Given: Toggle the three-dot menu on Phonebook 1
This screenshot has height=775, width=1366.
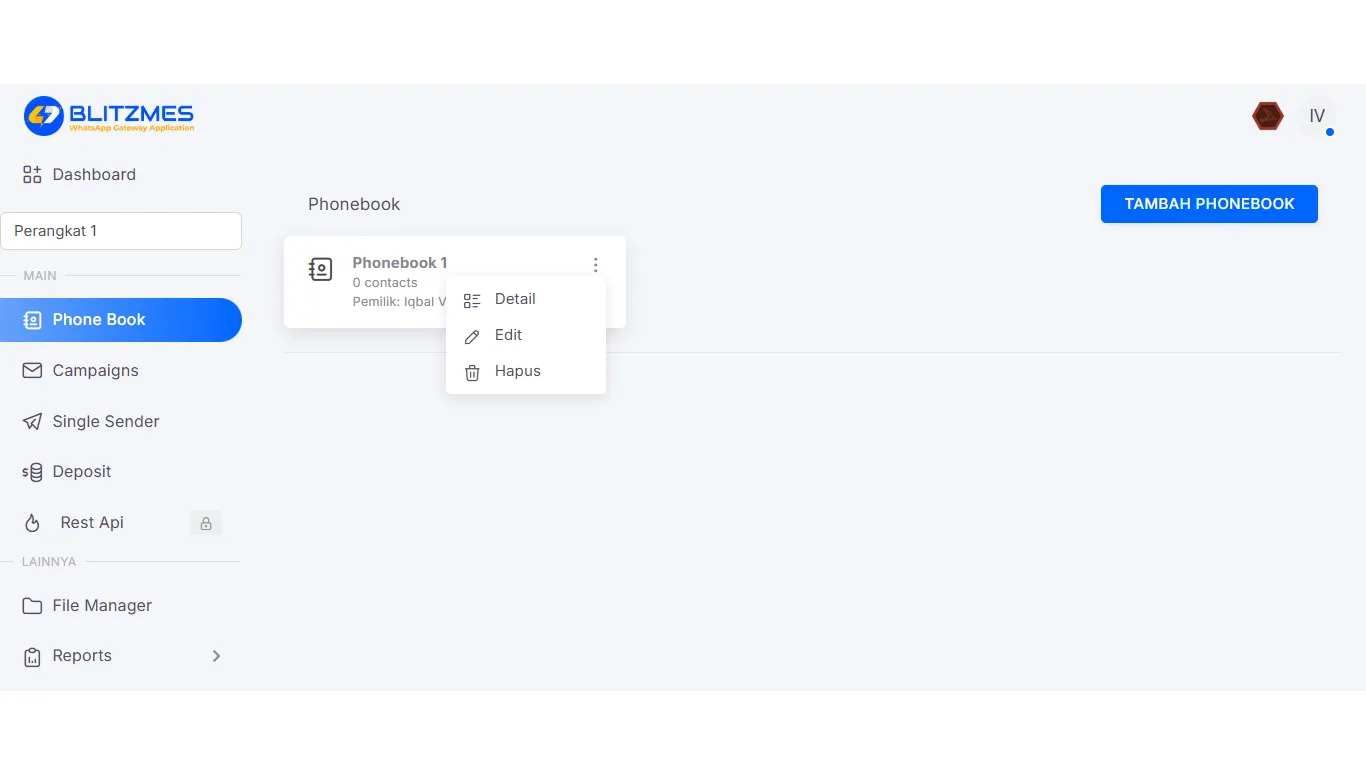Looking at the screenshot, I should pos(596,265).
